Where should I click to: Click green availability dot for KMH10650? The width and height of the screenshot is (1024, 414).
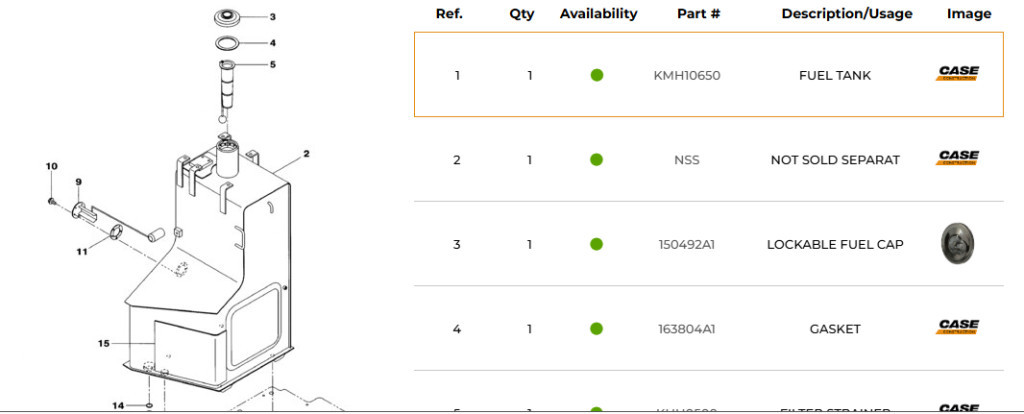(x=596, y=75)
